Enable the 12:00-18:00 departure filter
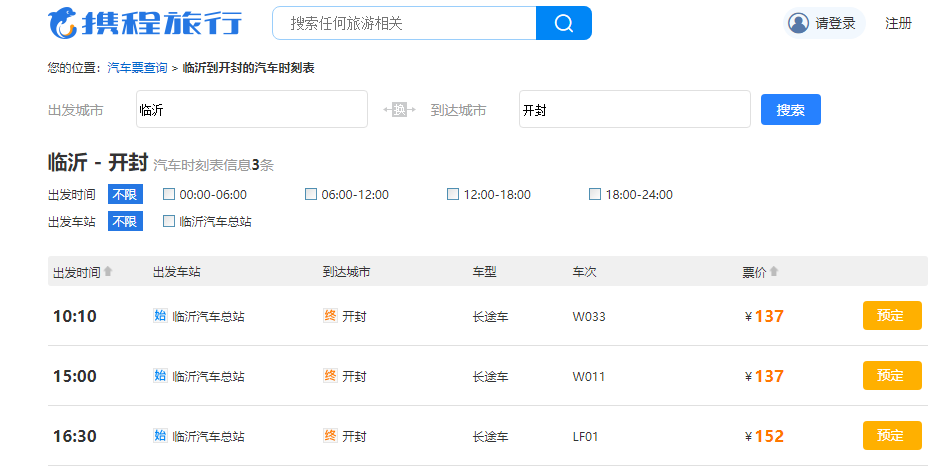Viewport: 932px width, 469px height. tap(453, 195)
